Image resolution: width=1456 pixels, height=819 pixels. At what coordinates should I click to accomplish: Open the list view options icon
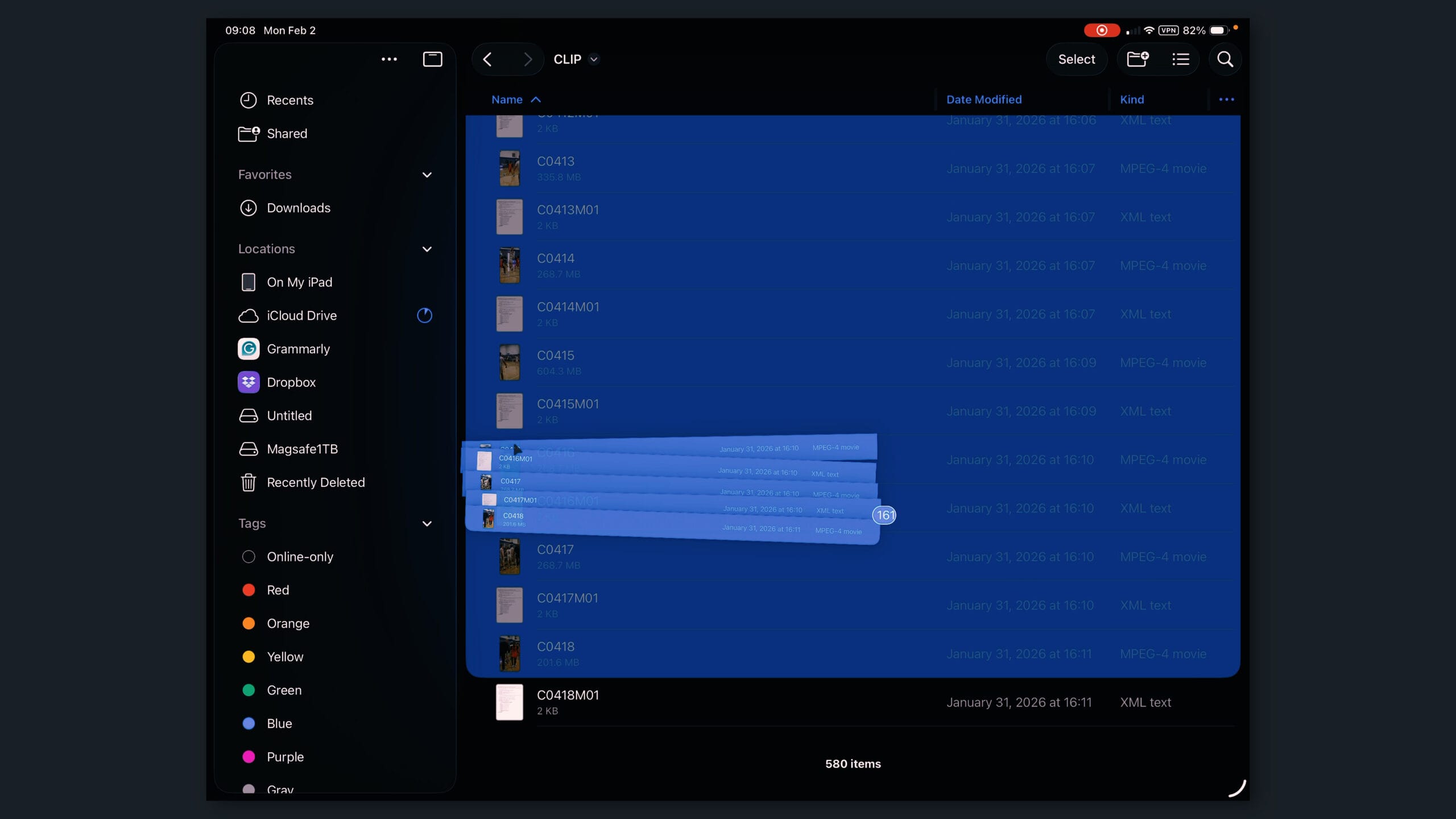click(1181, 59)
